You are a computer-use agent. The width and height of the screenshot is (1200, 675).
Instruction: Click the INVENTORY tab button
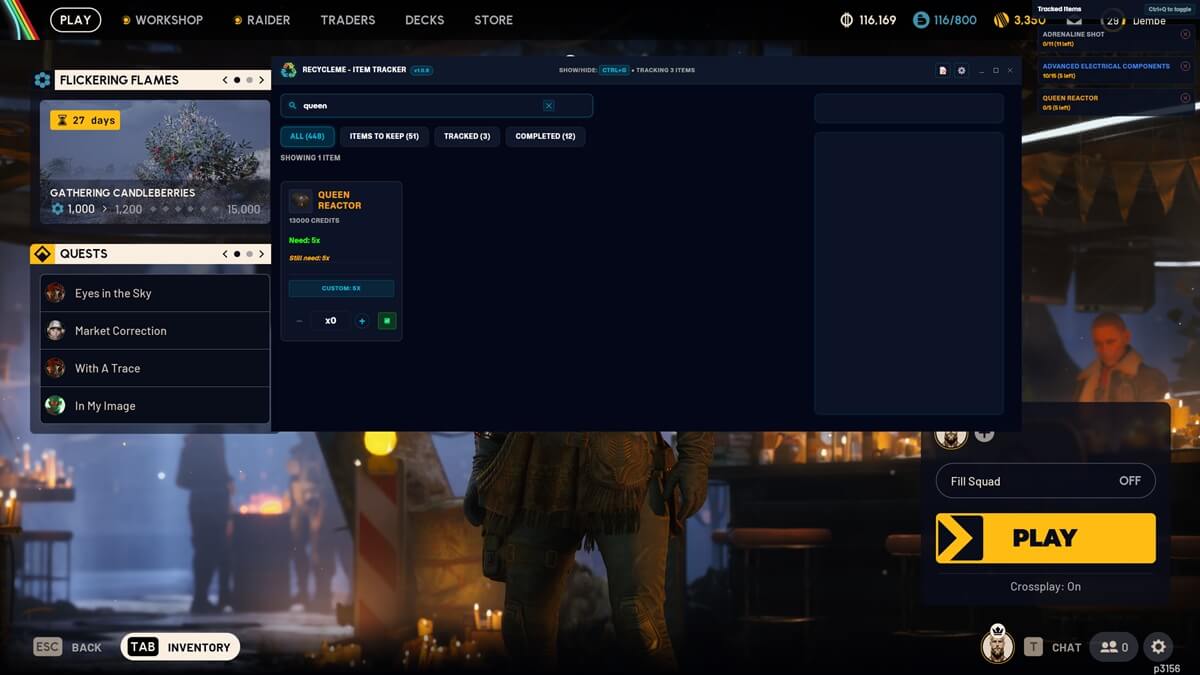pyautogui.click(x=180, y=647)
